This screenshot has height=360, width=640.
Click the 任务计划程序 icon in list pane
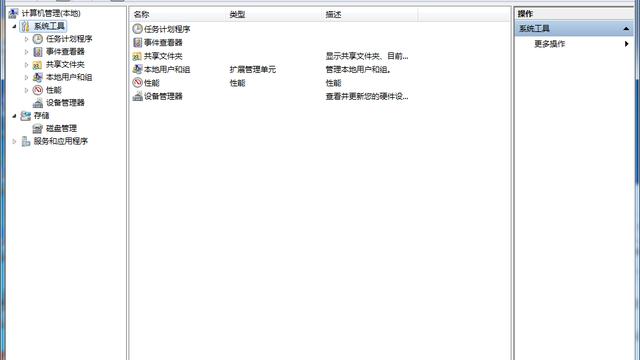(x=138, y=29)
